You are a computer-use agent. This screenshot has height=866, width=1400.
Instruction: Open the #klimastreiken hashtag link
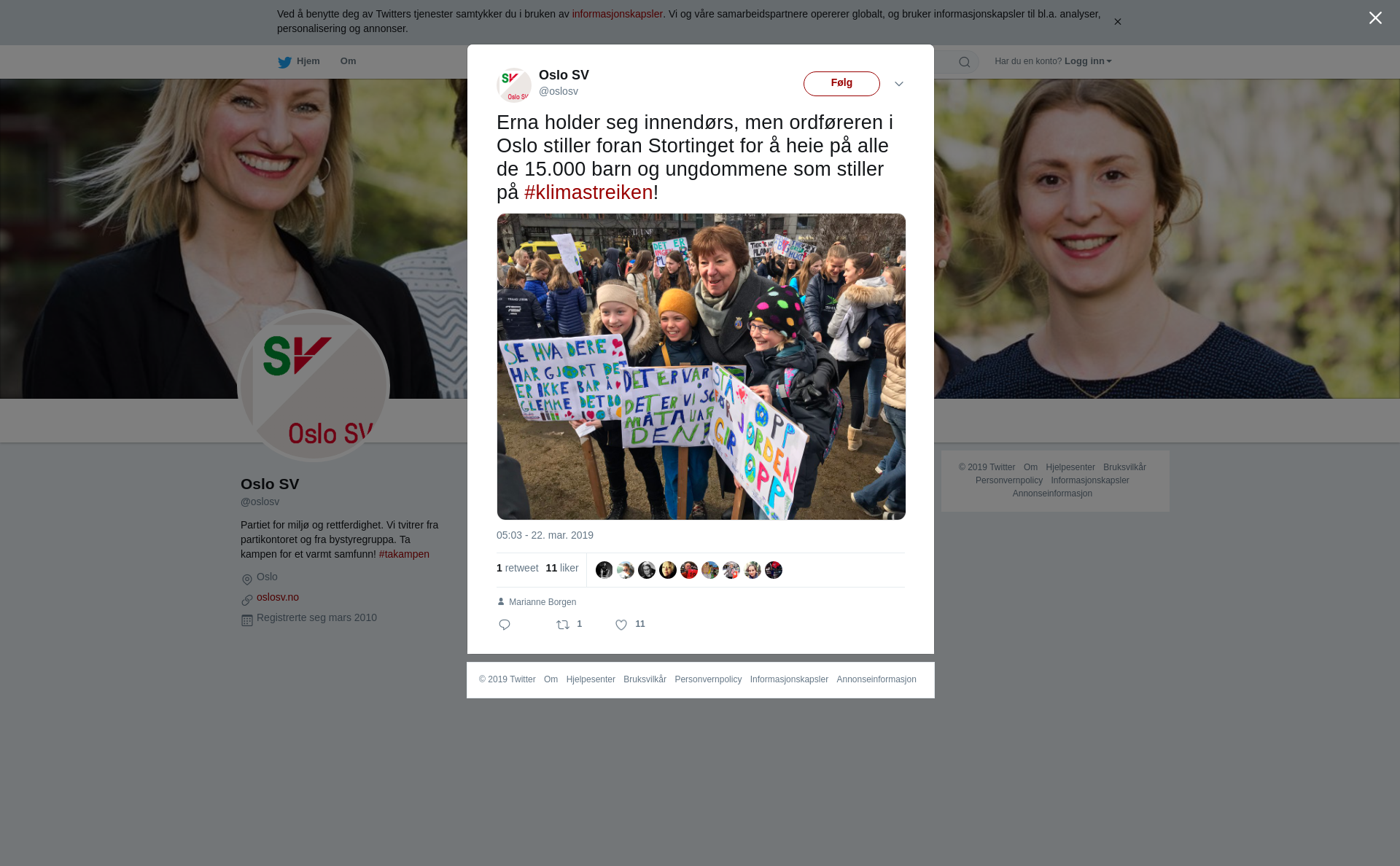click(588, 192)
